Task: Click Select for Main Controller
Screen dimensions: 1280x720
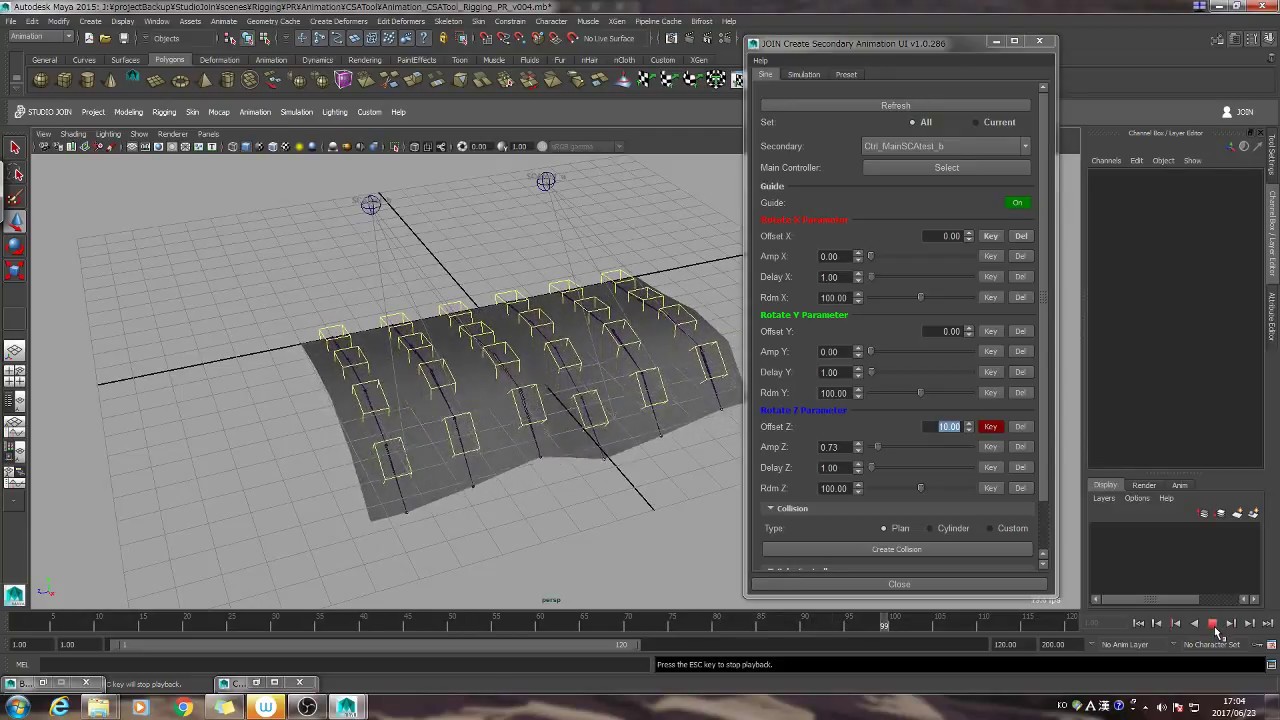Action: coord(946,168)
